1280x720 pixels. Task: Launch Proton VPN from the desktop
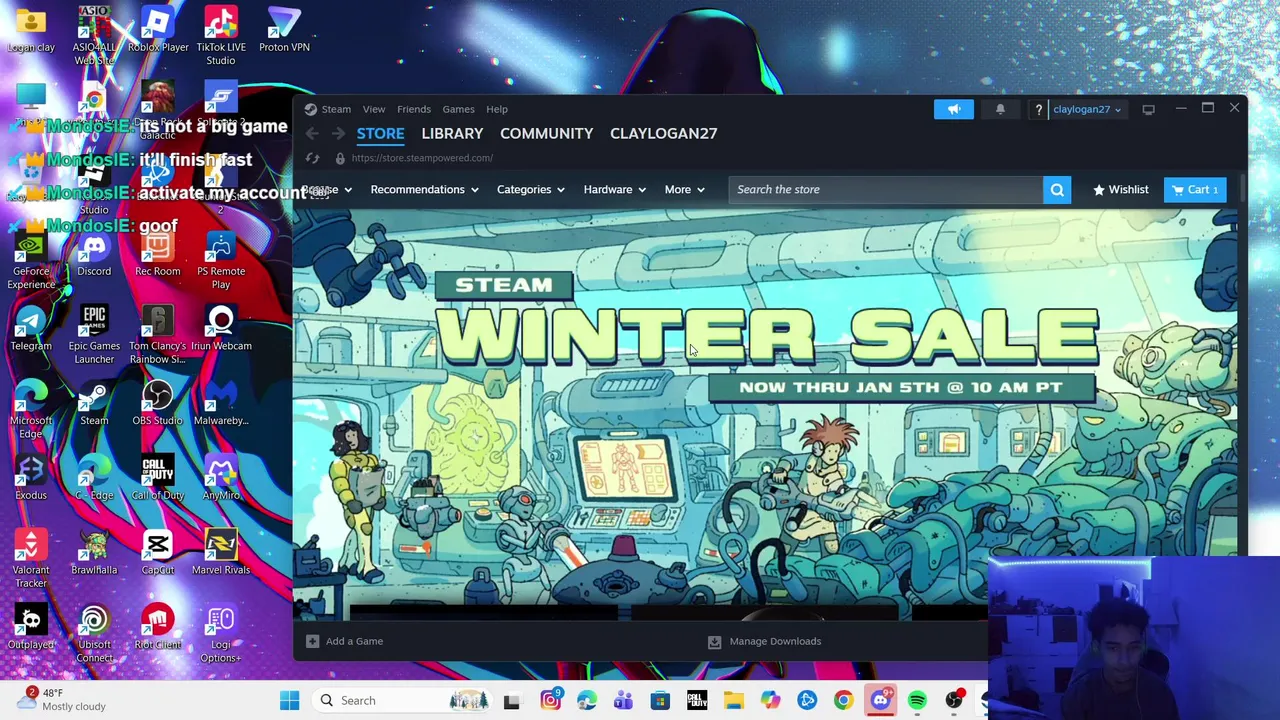click(x=284, y=30)
